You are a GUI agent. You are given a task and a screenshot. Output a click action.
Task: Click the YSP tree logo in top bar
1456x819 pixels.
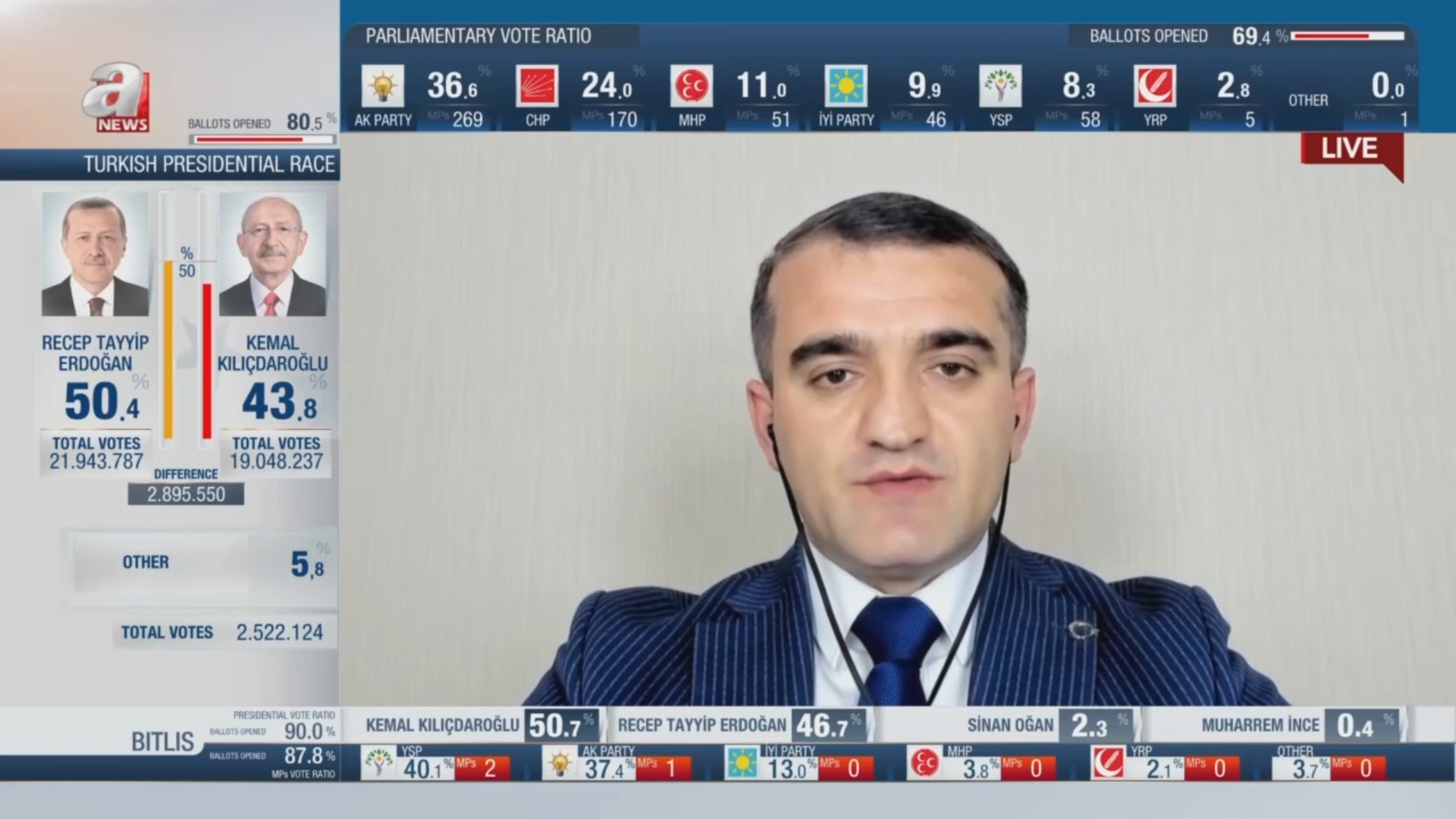pyautogui.click(x=1000, y=86)
